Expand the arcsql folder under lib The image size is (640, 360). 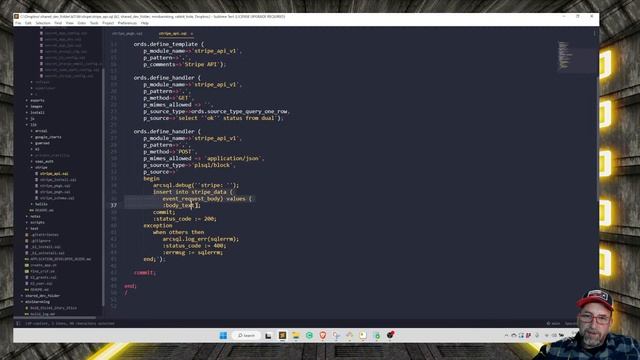click(x=41, y=131)
